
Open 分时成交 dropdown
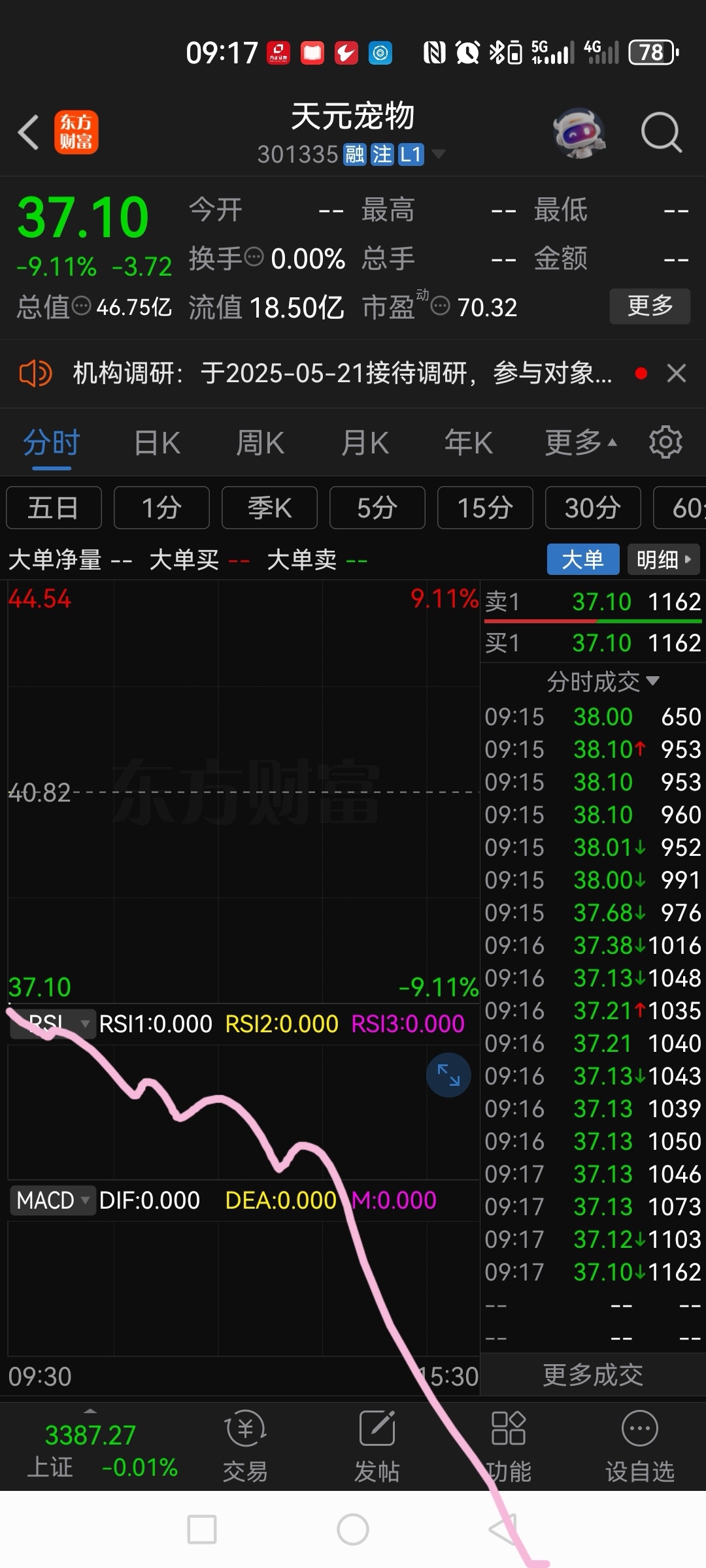pos(603,681)
